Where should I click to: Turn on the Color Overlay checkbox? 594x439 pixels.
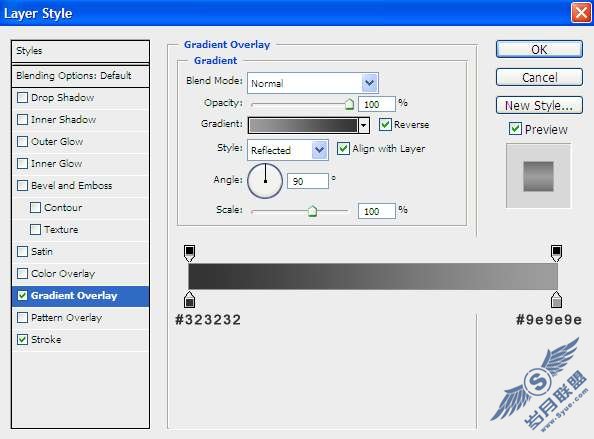(22, 273)
